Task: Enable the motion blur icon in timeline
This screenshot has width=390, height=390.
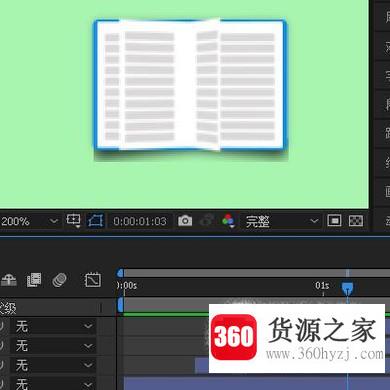Action: coord(59,280)
